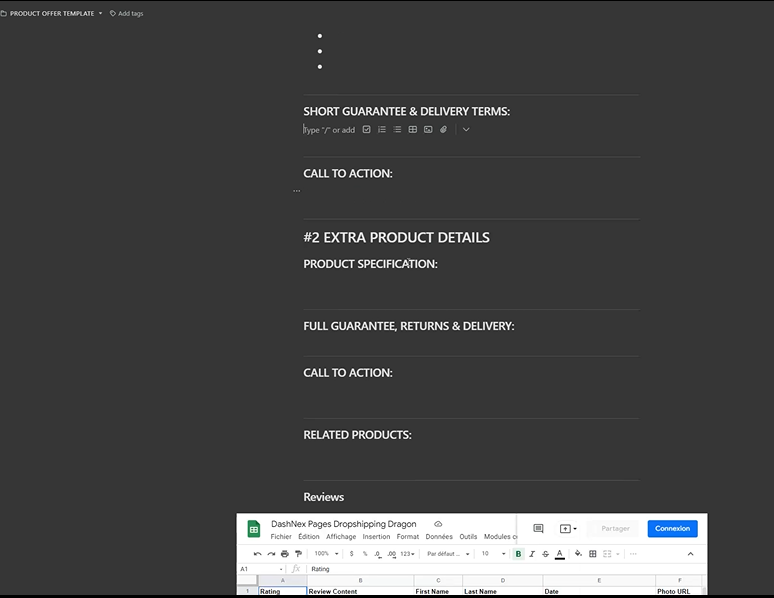The height and width of the screenshot is (598, 774).
Task: Insert a checklist from the inline toolbar
Action: point(366,129)
